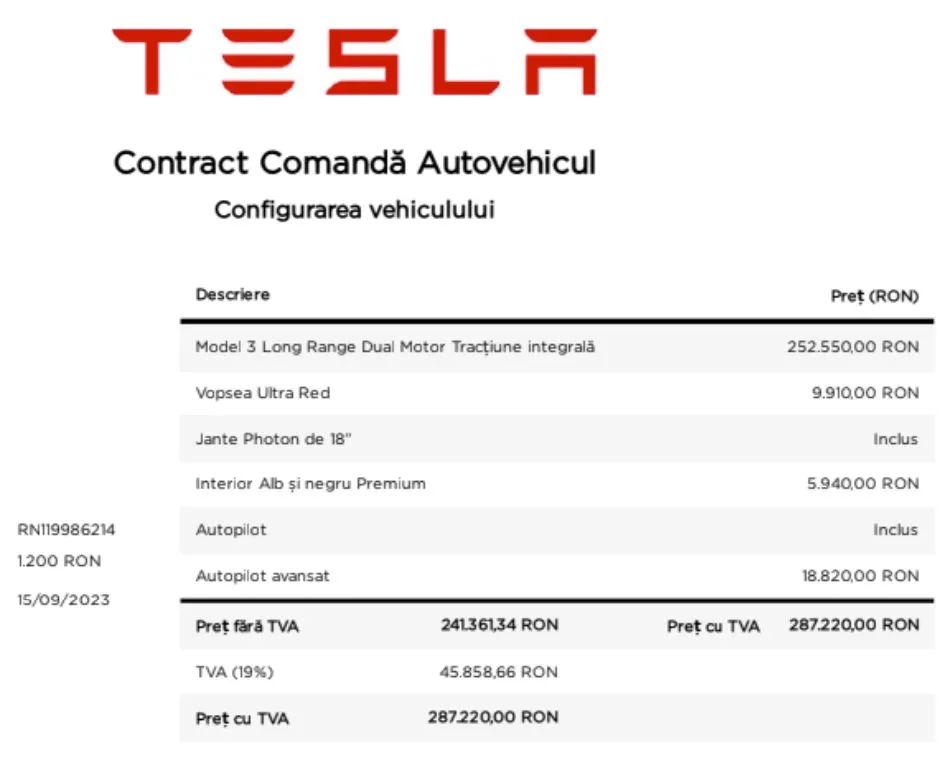The image size is (943, 775).
Task: Click the 45.858,66 RON TVA amount
Action: click(498, 672)
